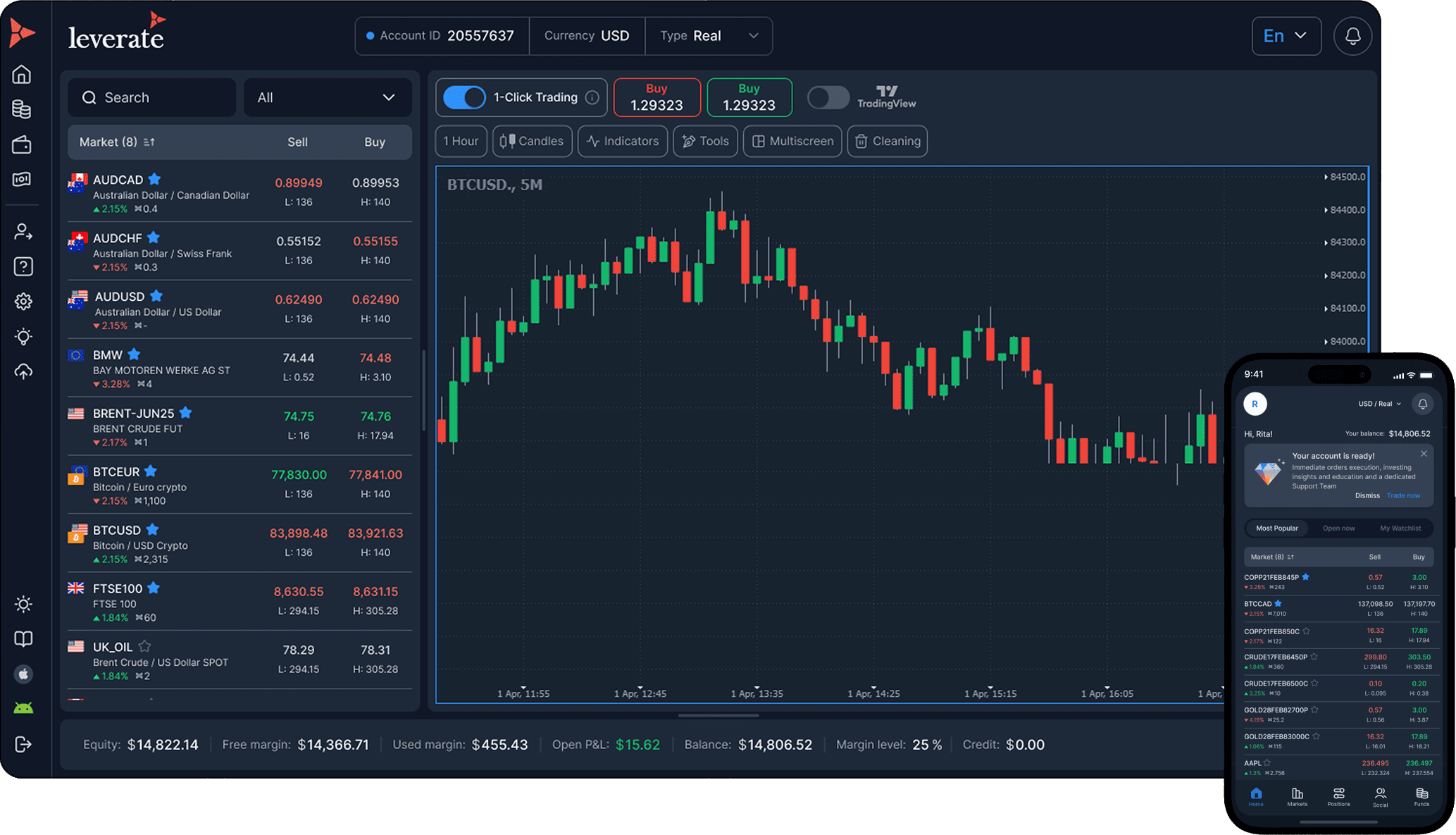Click the FTSE100 buy price 8,631.15

[x=375, y=592]
